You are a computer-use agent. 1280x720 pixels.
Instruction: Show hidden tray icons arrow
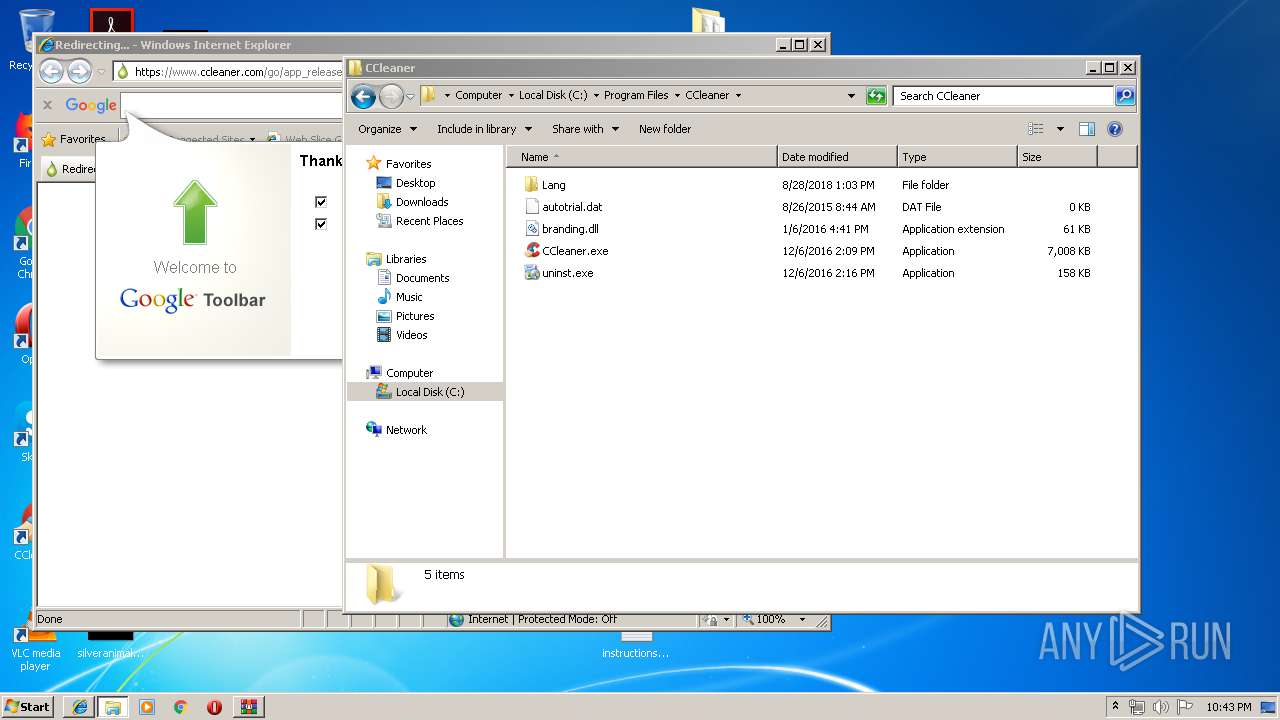pyautogui.click(x=1116, y=707)
